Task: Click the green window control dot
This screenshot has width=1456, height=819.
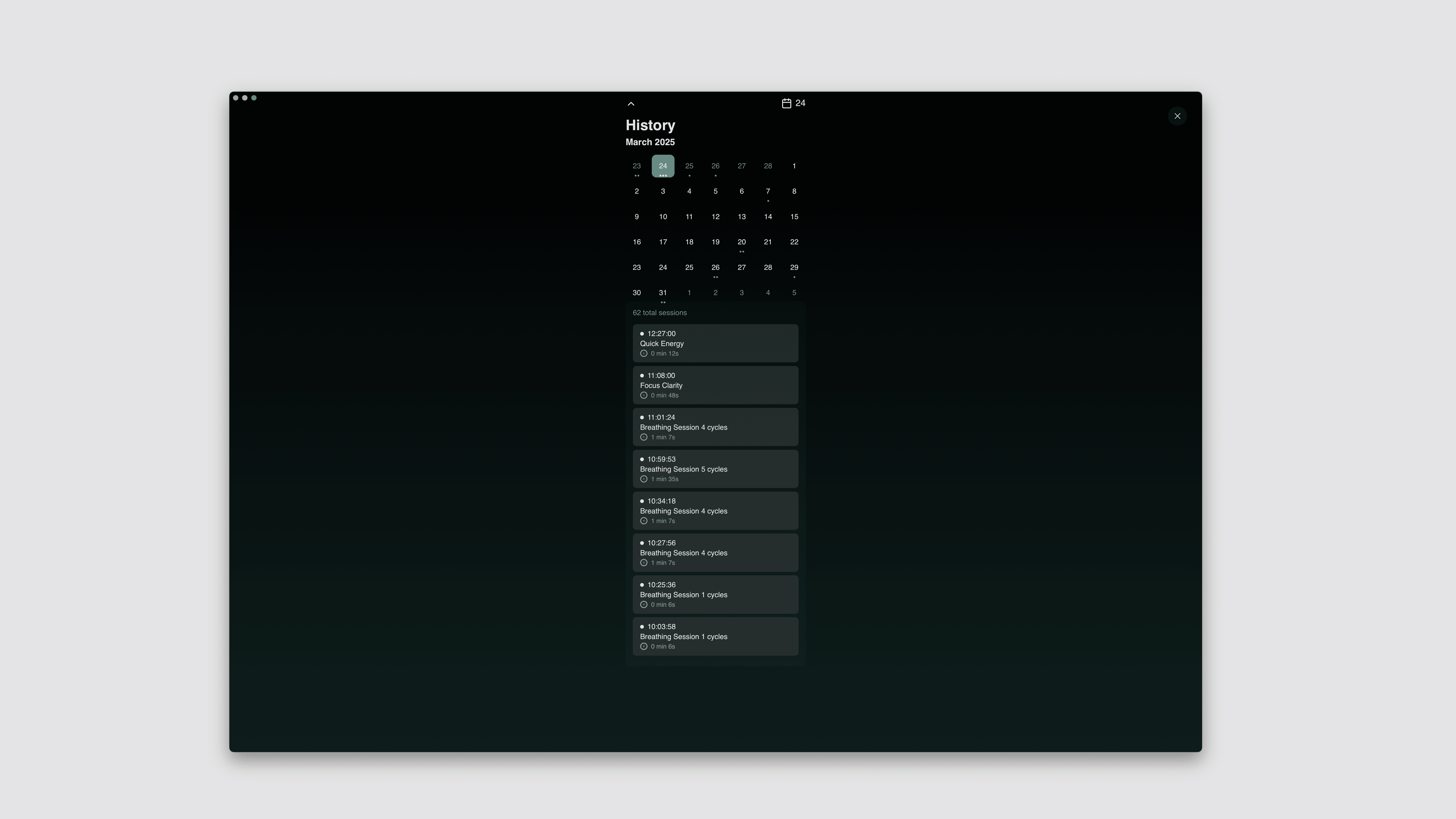Action: [254, 98]
